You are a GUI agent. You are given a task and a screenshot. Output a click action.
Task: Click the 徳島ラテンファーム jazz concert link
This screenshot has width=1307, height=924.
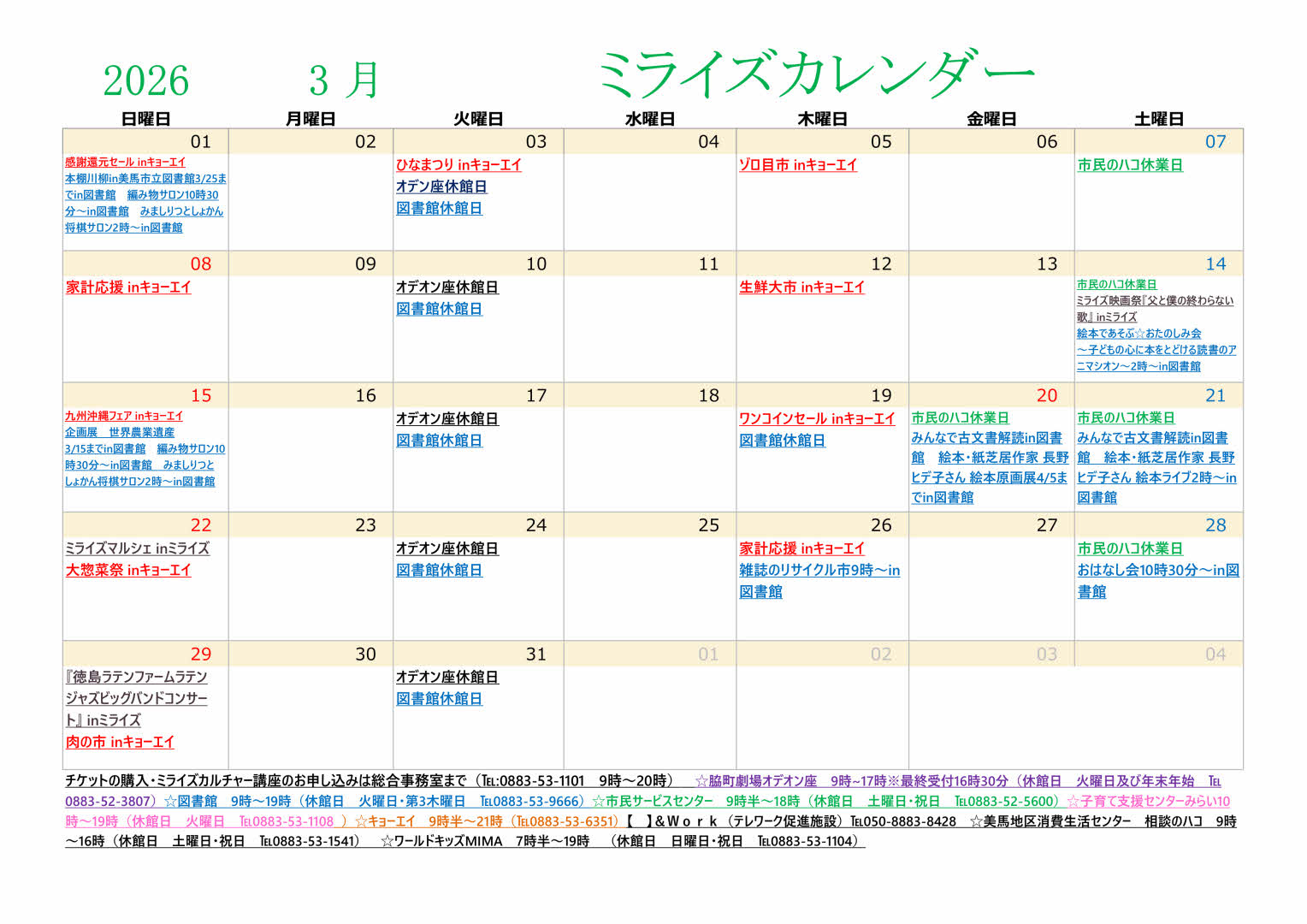(136, 698)
